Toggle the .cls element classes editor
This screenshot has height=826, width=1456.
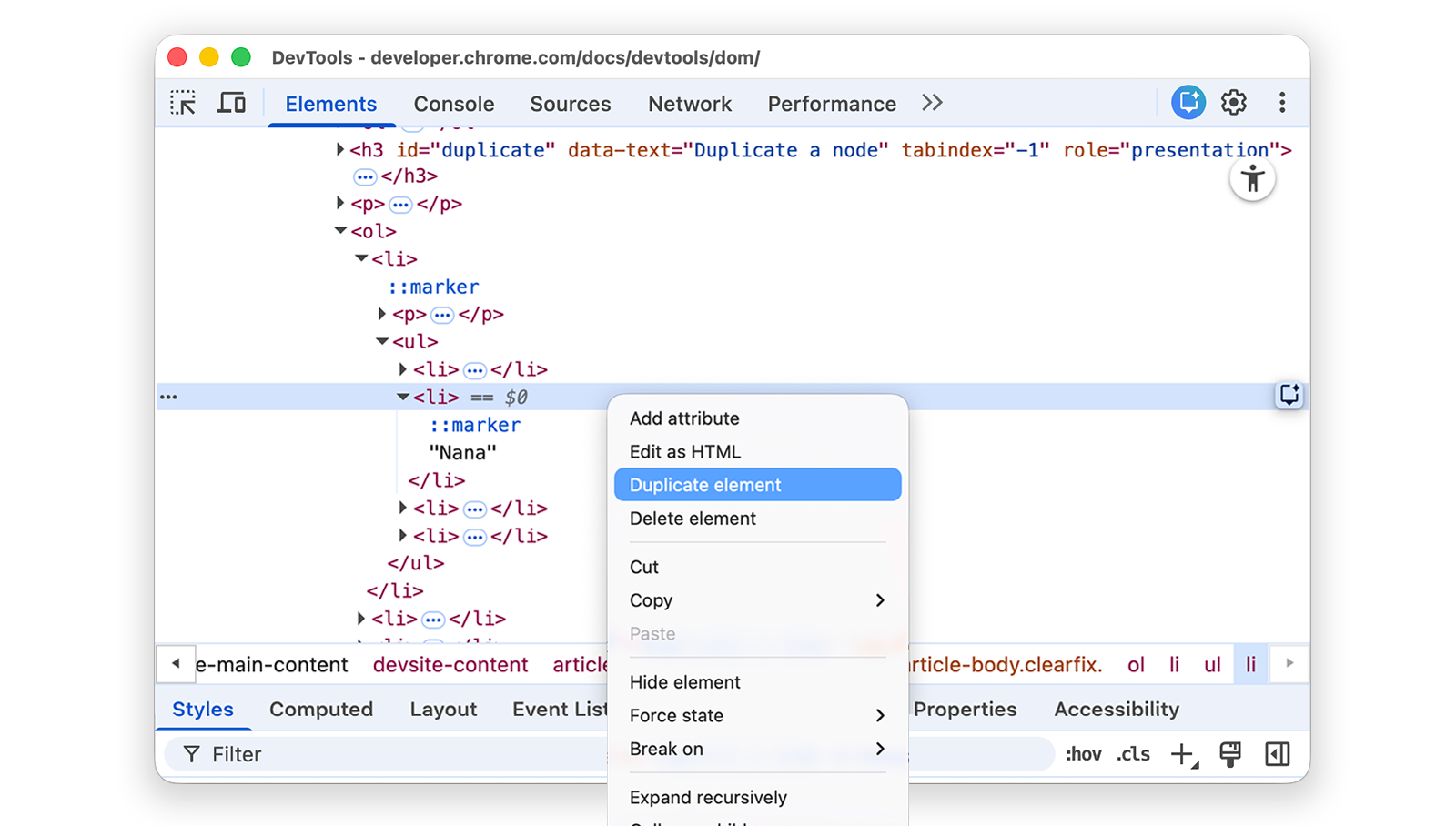[x=1133, y=754]
